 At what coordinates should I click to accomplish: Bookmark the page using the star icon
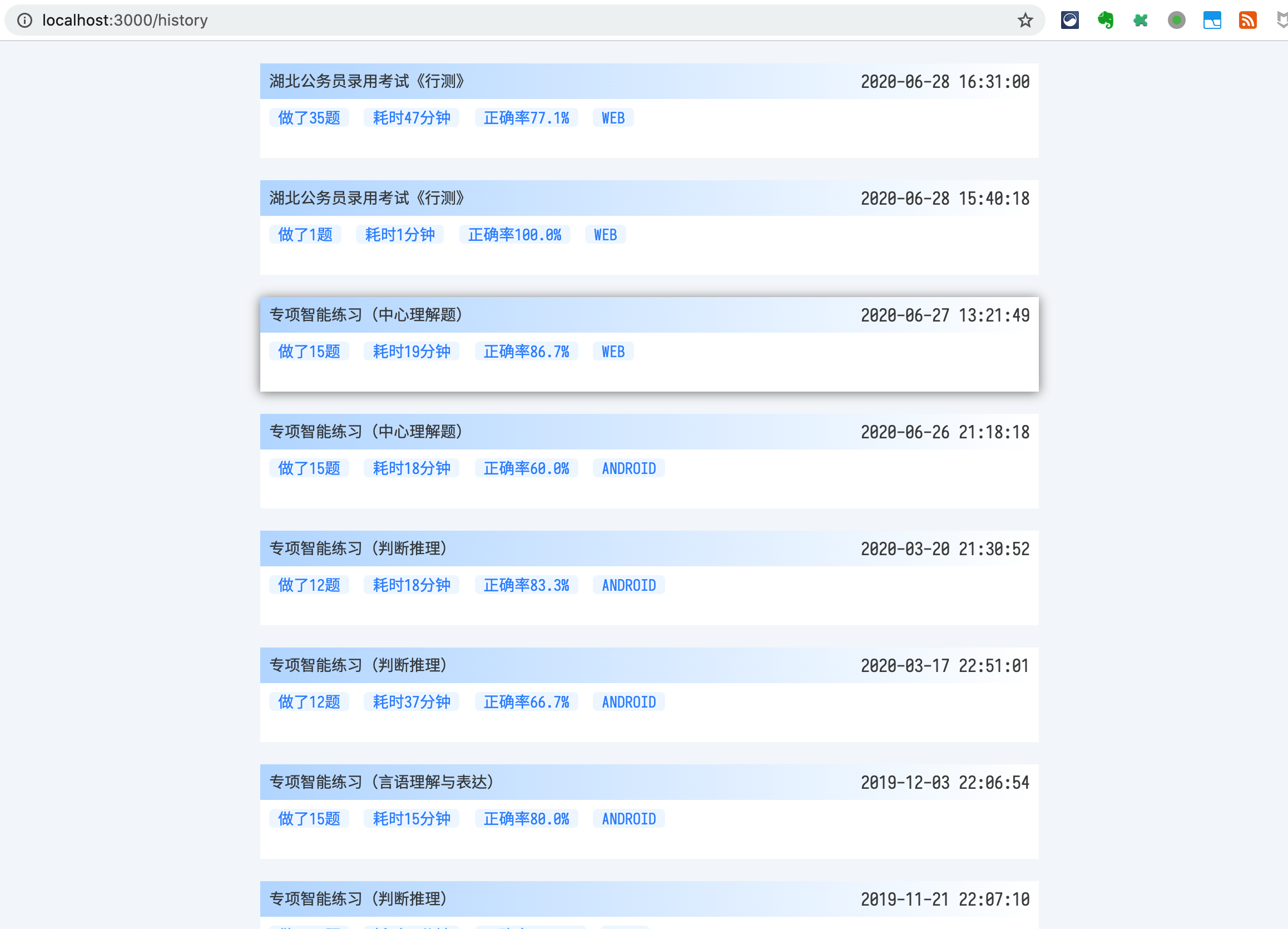(1026, 20)
